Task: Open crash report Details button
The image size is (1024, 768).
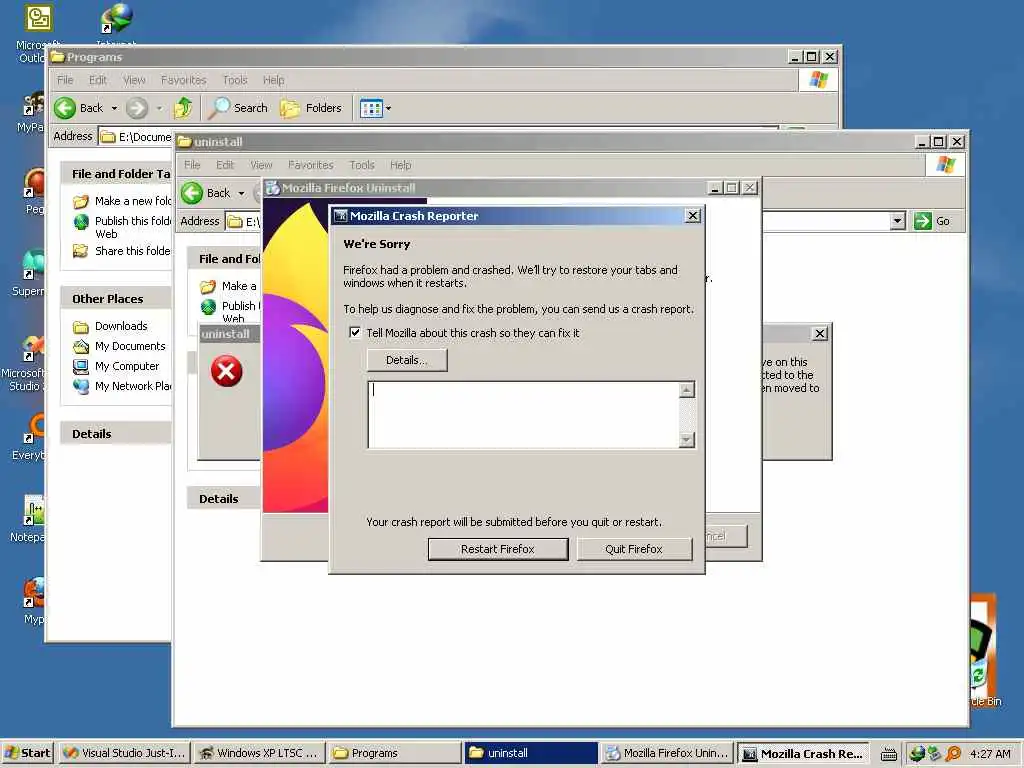Action: point(407,360)
